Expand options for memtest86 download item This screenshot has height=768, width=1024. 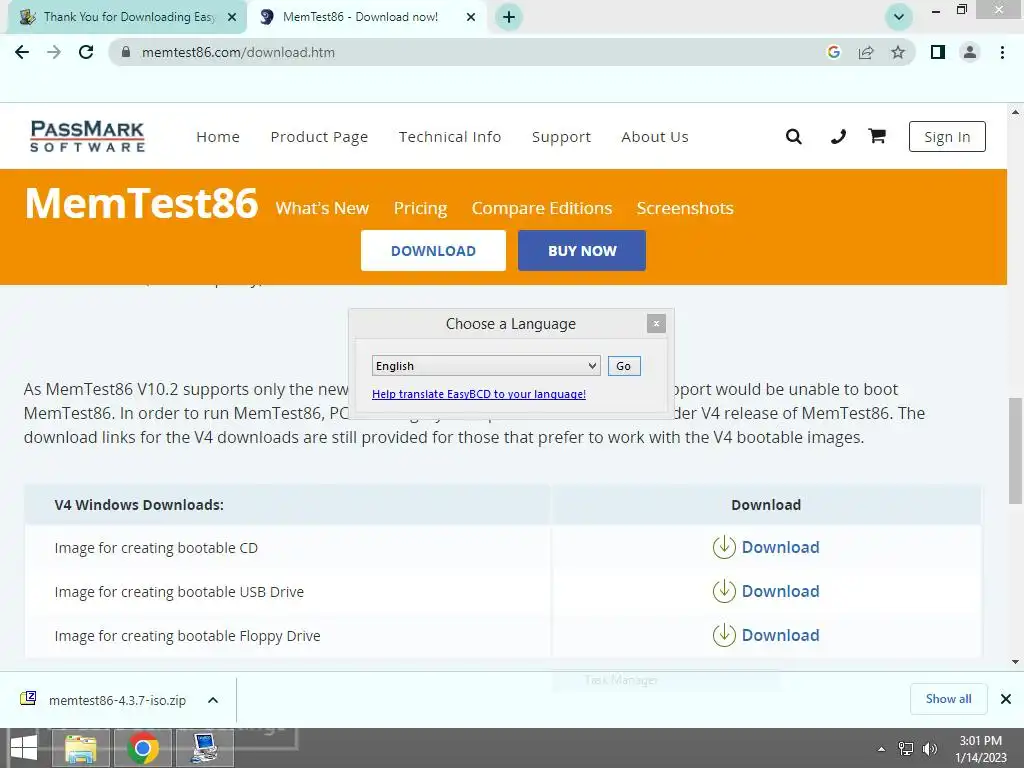click(x=213, y=700)
